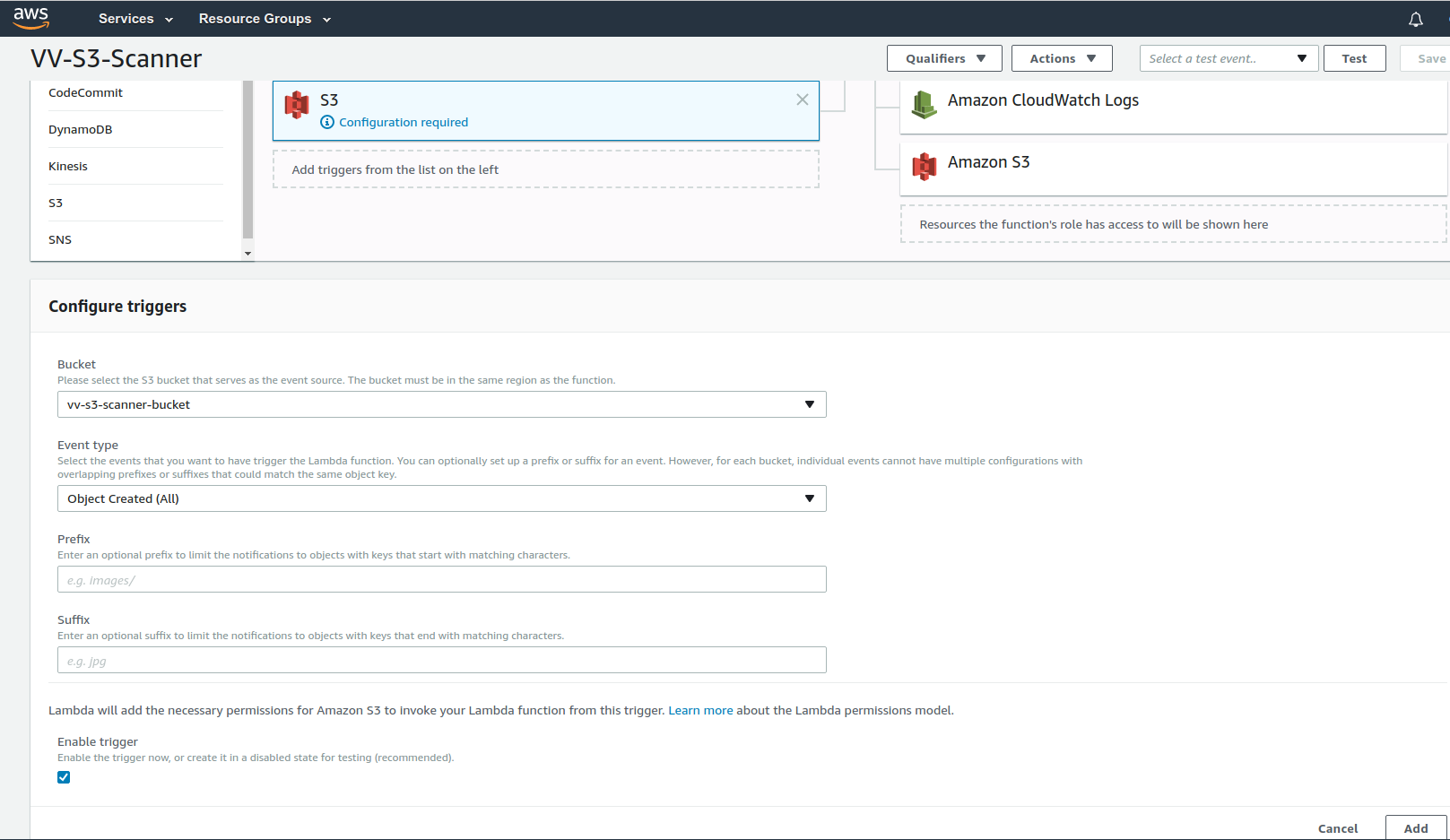
Task: Open the Select a test event dropdown
Action: coord(1228,58)
